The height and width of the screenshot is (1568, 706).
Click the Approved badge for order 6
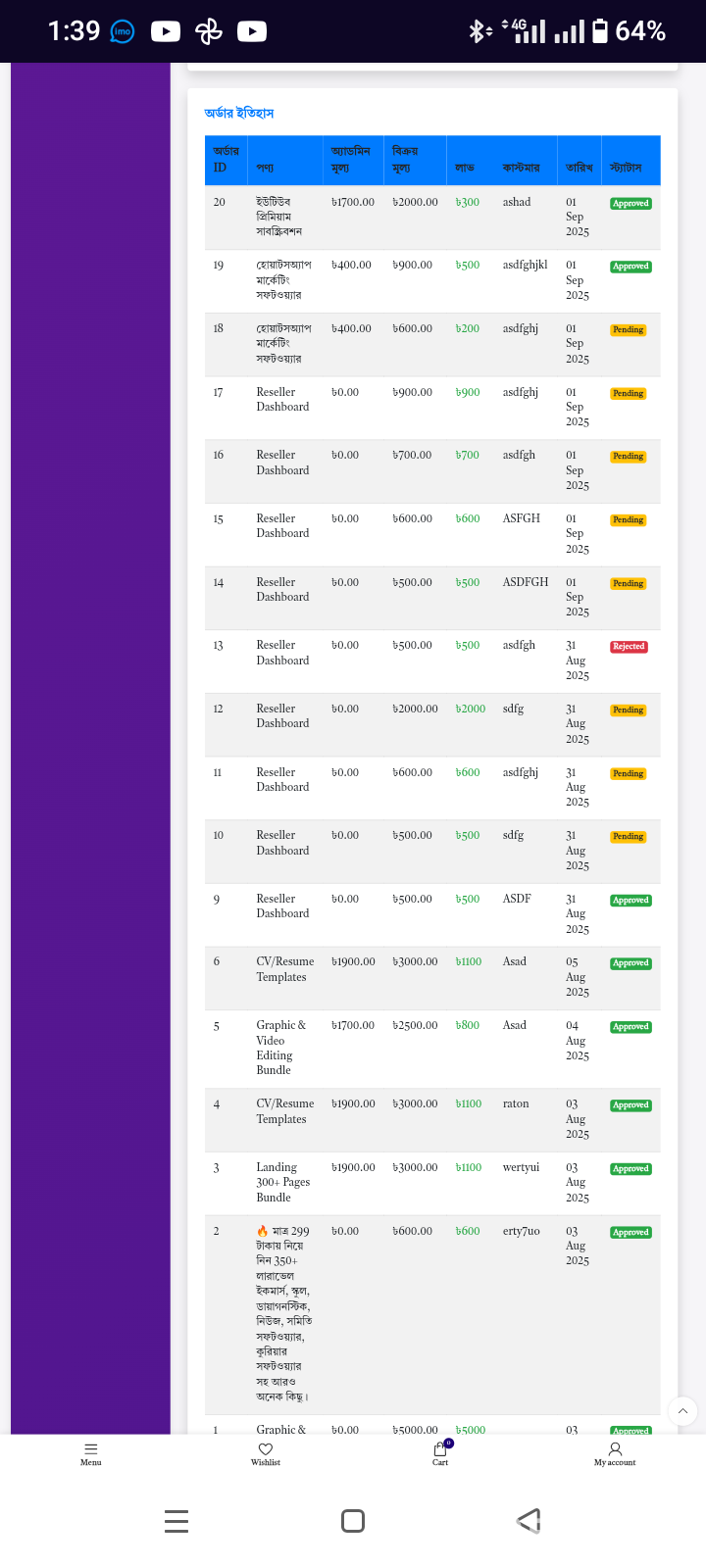(630, 963)
